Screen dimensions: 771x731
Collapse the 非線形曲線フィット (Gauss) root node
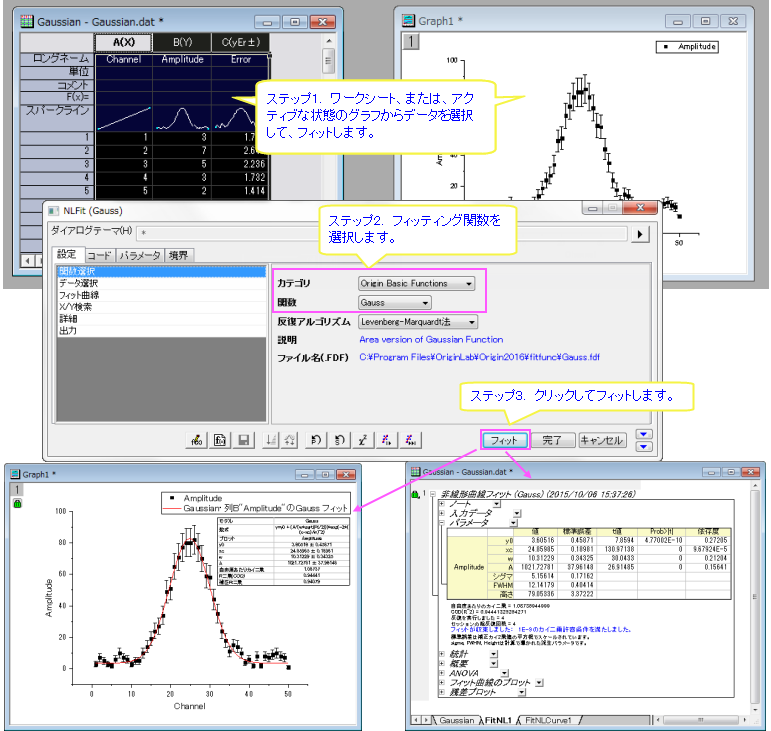[433, 494]
